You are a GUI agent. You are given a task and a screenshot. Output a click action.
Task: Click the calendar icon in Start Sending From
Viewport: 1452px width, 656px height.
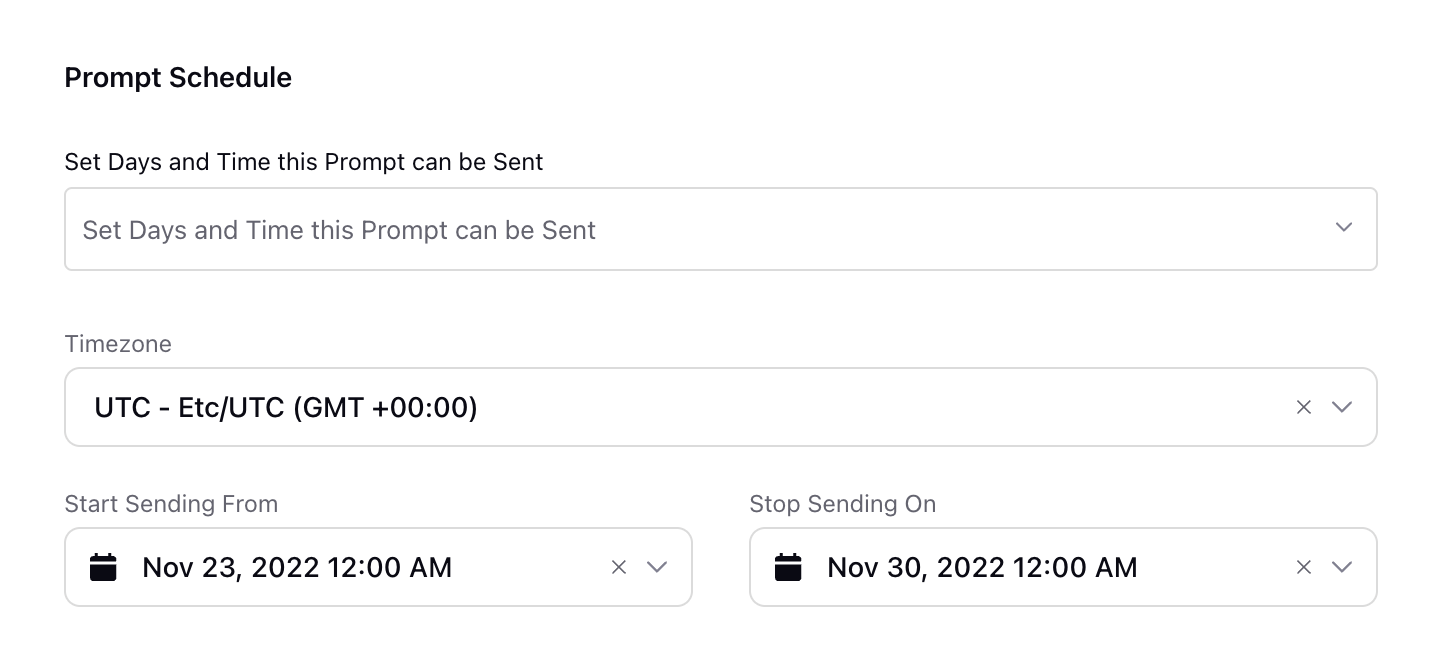pyautogui.click(x=103, y=567)
